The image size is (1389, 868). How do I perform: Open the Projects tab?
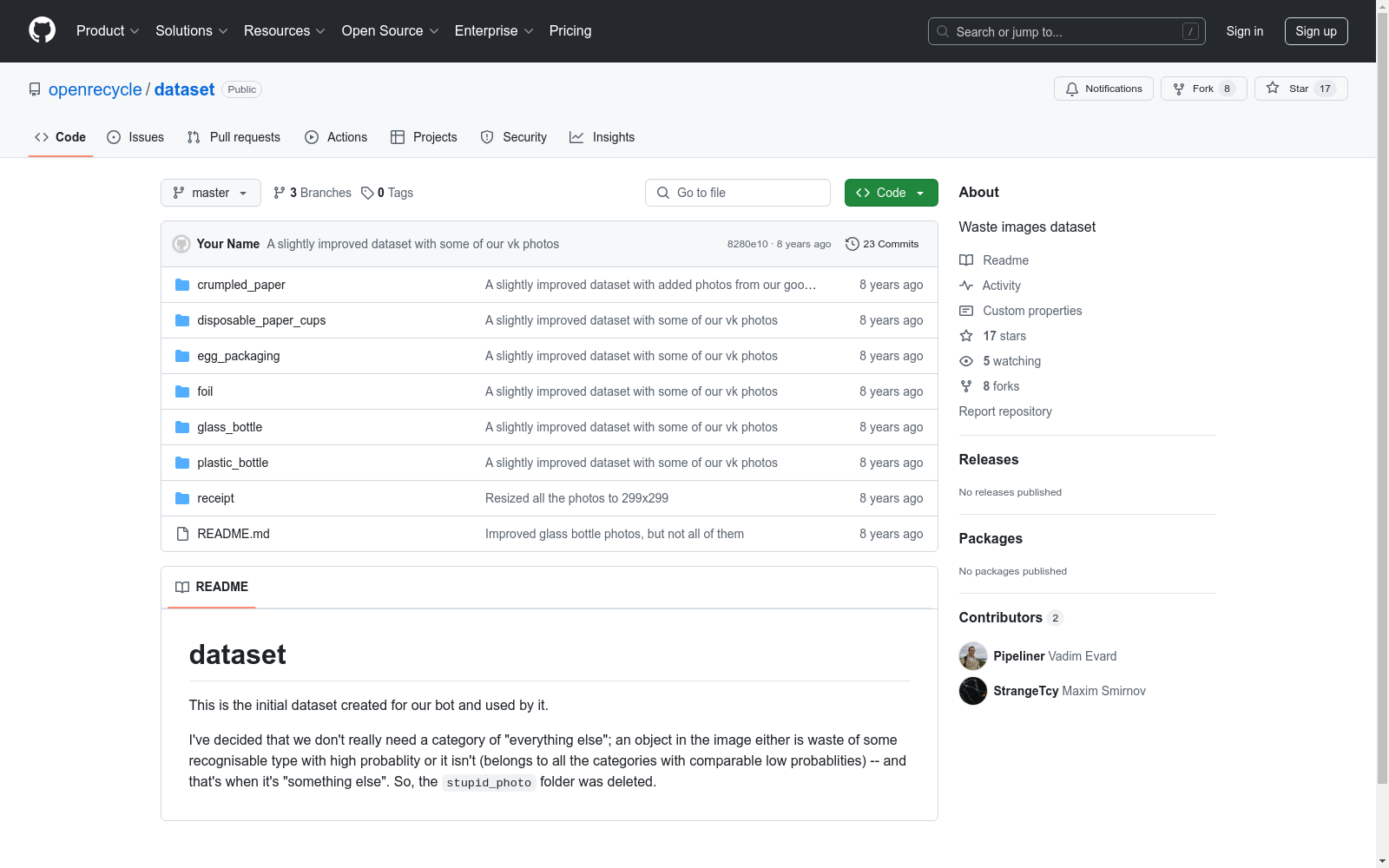coord(424,137)
